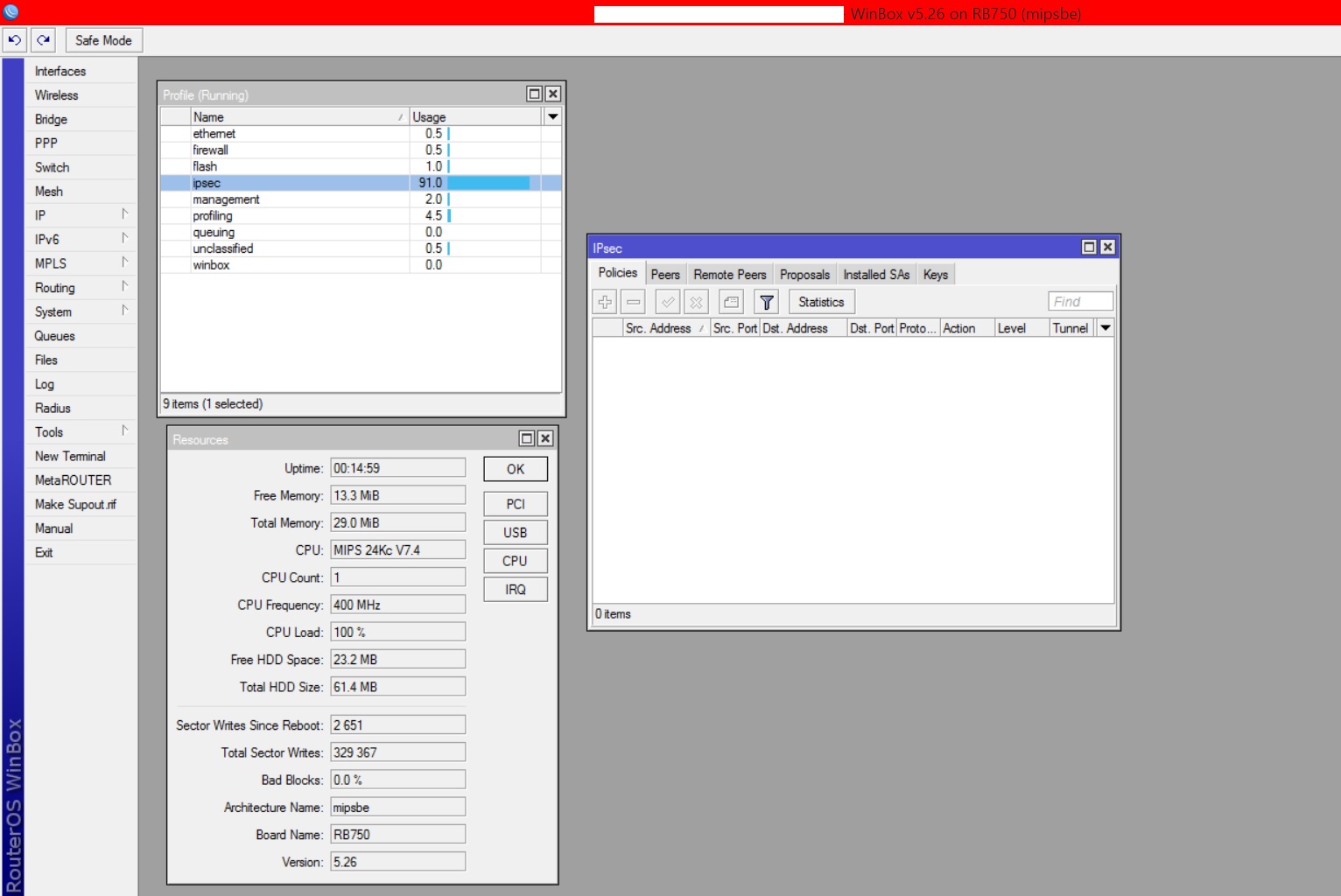Screen dimensions: 1341x896
Task: Open Files from the sidebar
Action: (81, 360)
